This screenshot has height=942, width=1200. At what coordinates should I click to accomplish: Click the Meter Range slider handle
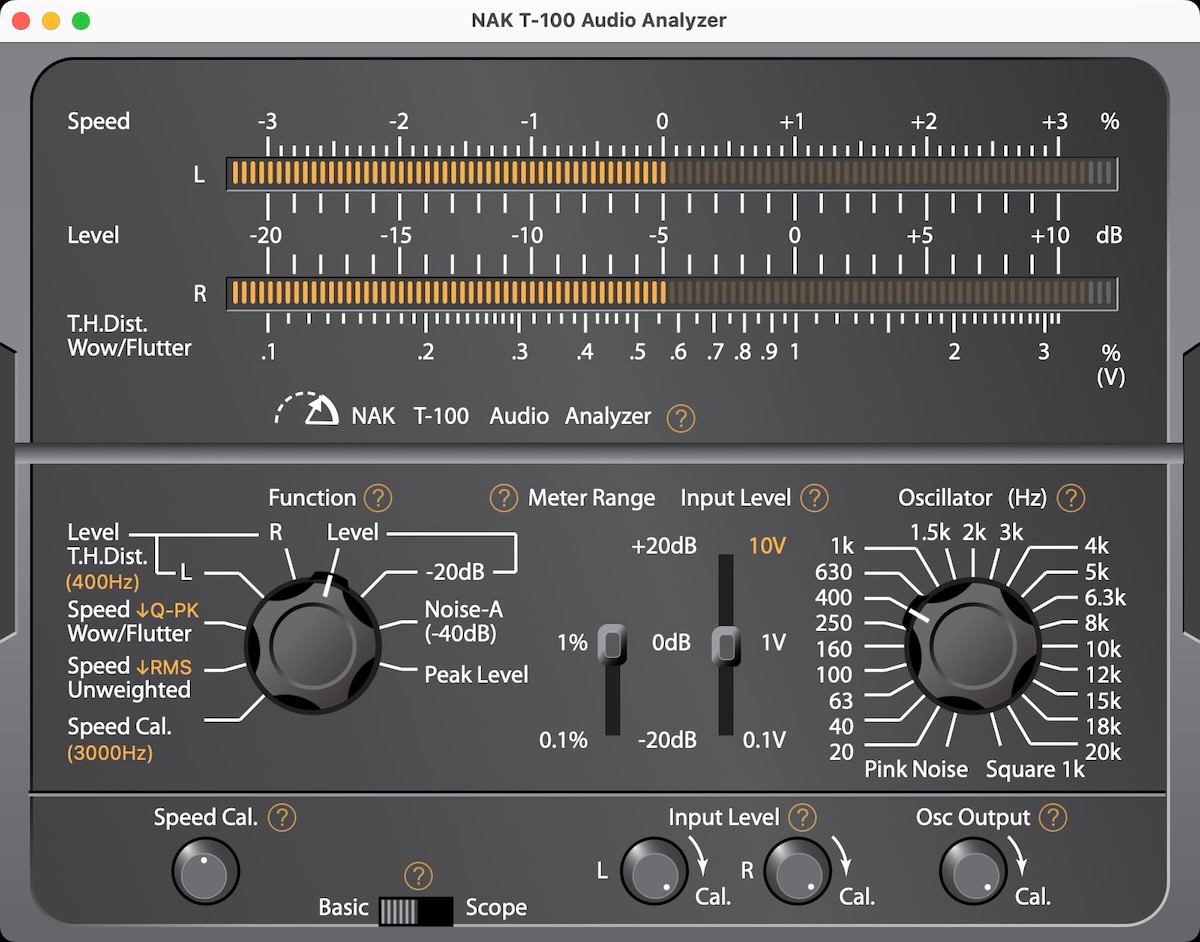click(x=612, y=643)
